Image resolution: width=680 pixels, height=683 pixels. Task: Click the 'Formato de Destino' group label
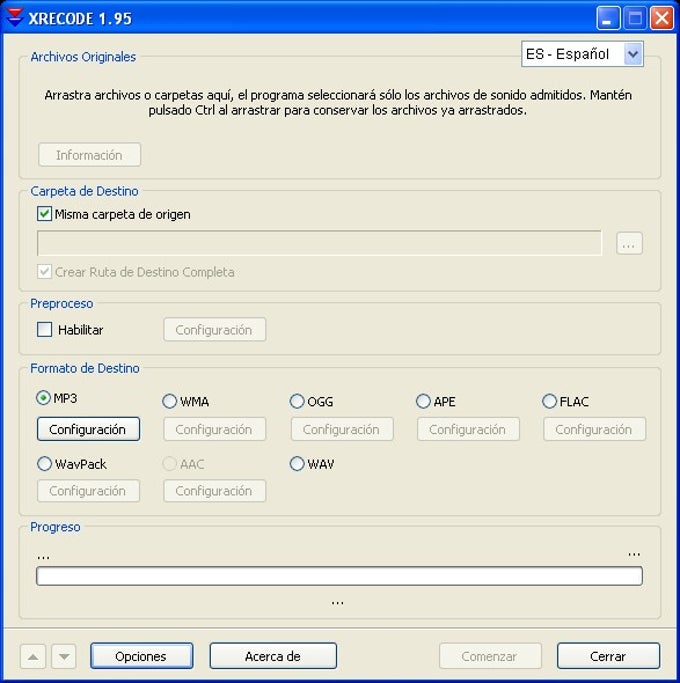[x=85, y=368]
